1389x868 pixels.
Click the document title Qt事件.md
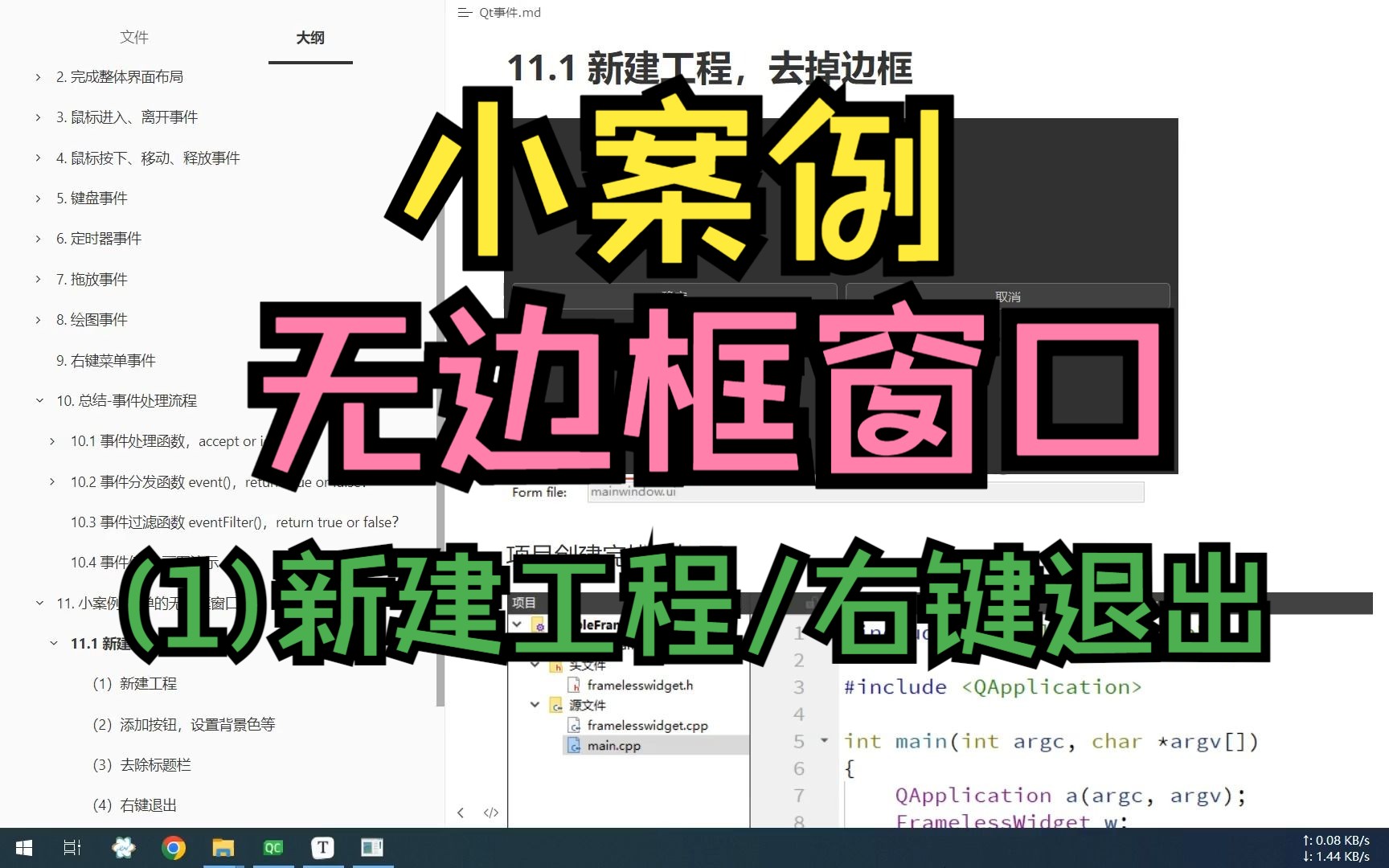510,13
